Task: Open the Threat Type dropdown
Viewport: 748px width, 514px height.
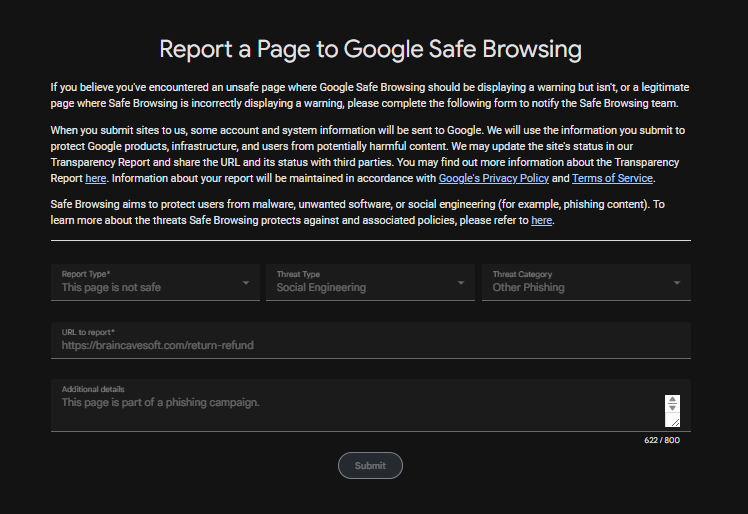Action: pyautogui.click(x=370, y=283)
